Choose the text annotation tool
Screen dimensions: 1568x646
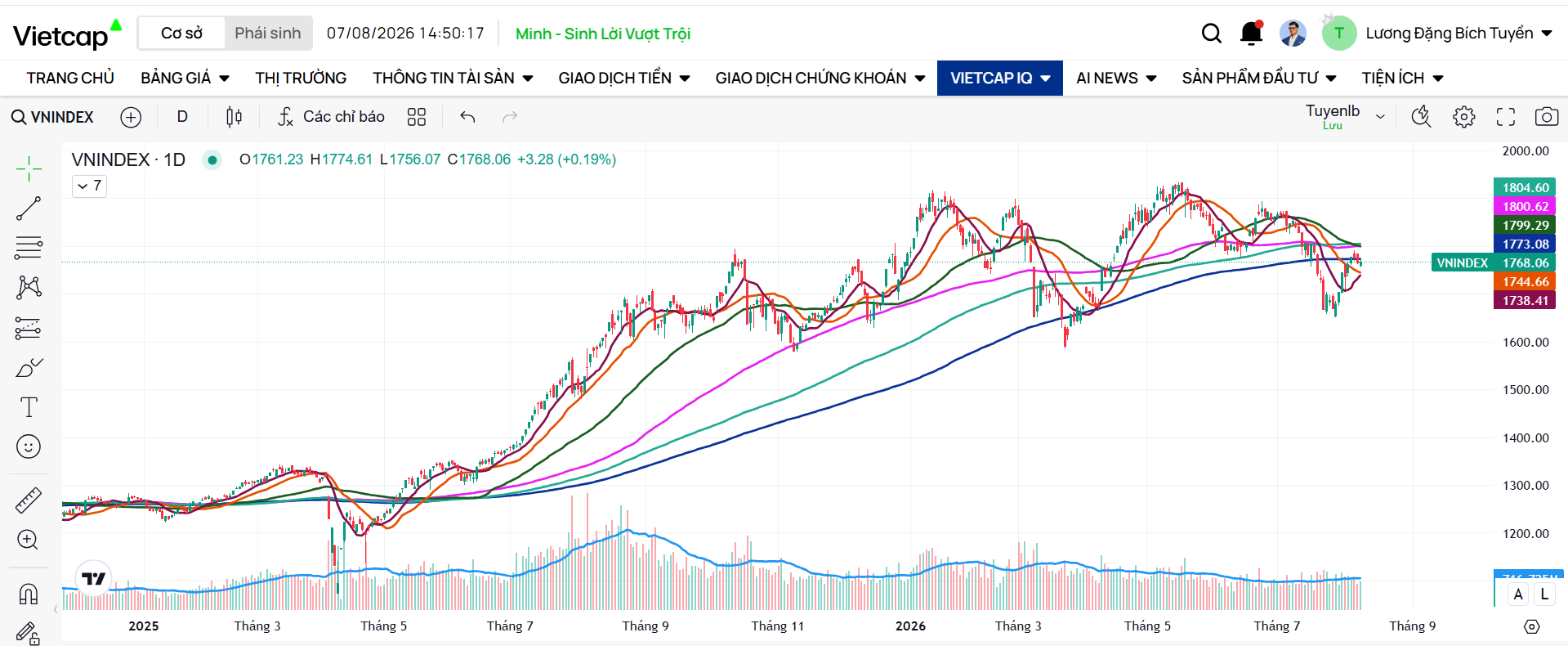click(x=29, y=407)
